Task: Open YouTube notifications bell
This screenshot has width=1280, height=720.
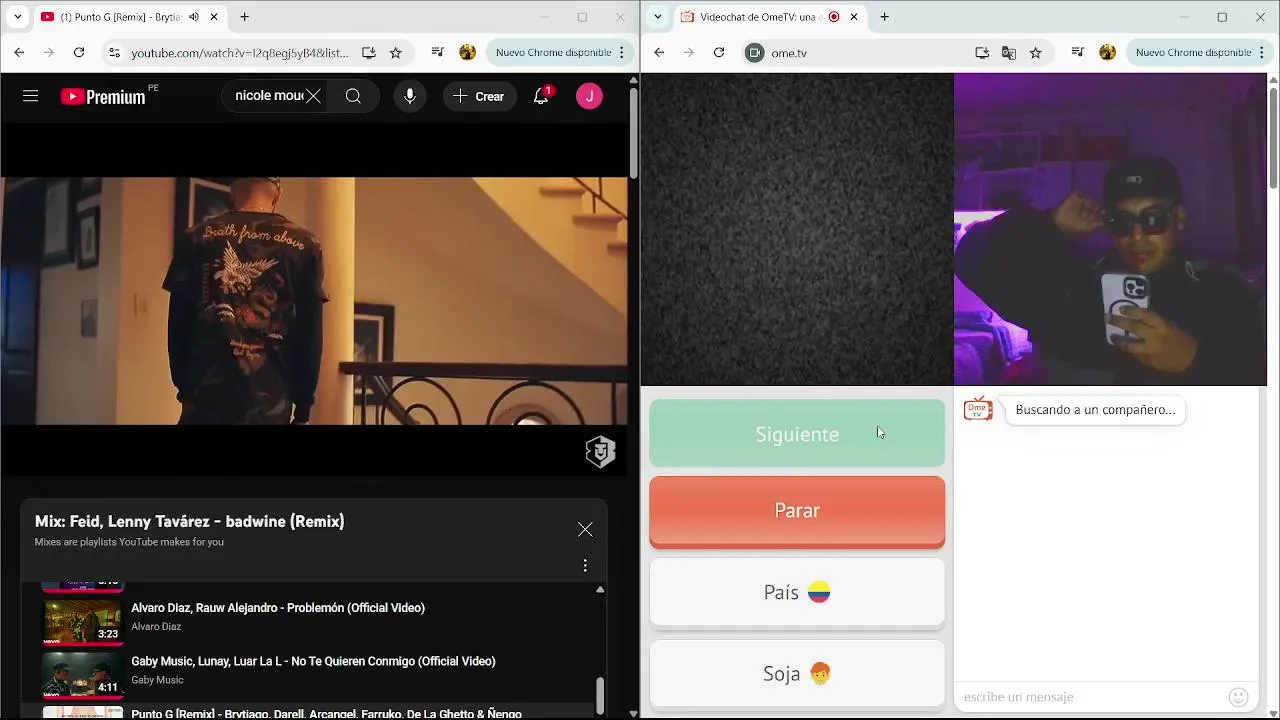Action: [541, 96]
